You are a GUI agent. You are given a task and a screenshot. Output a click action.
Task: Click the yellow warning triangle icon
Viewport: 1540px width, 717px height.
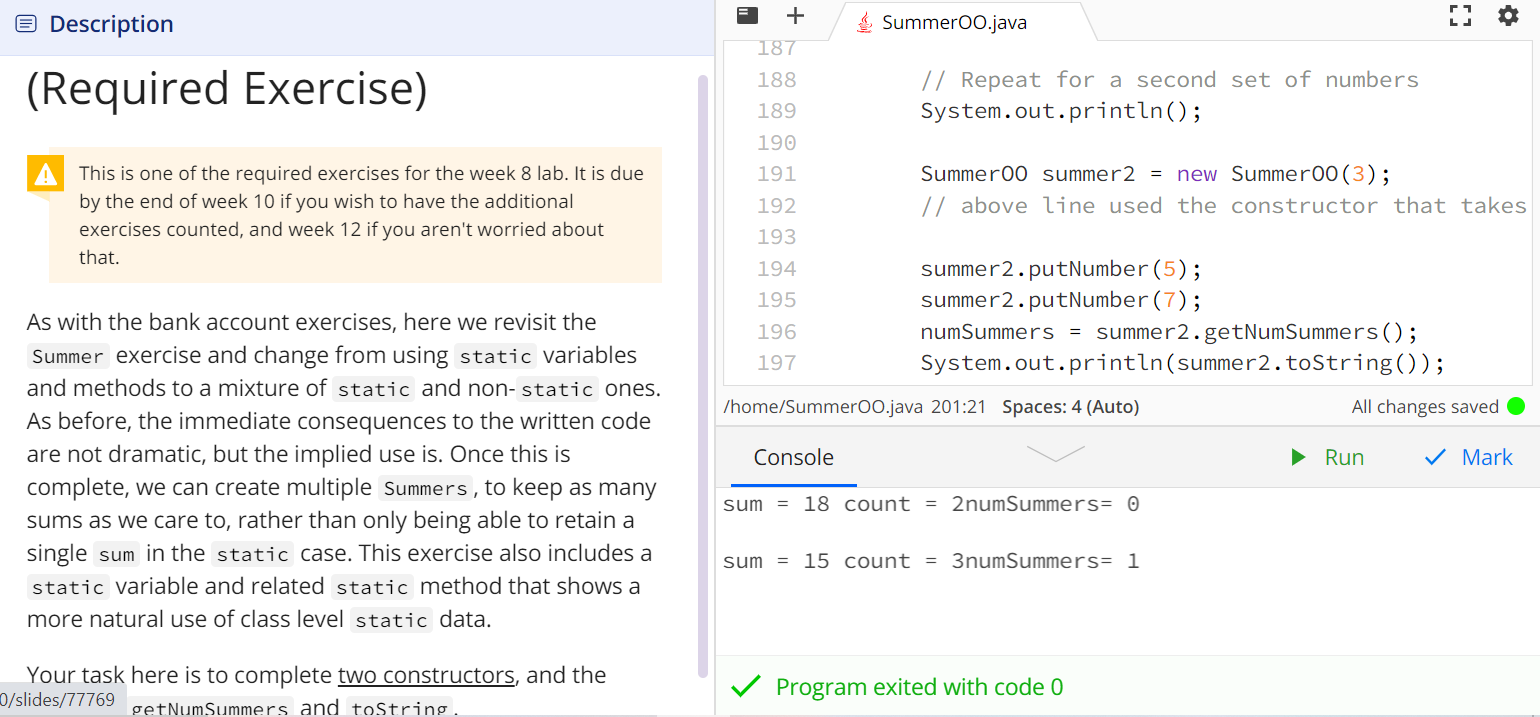44,174
